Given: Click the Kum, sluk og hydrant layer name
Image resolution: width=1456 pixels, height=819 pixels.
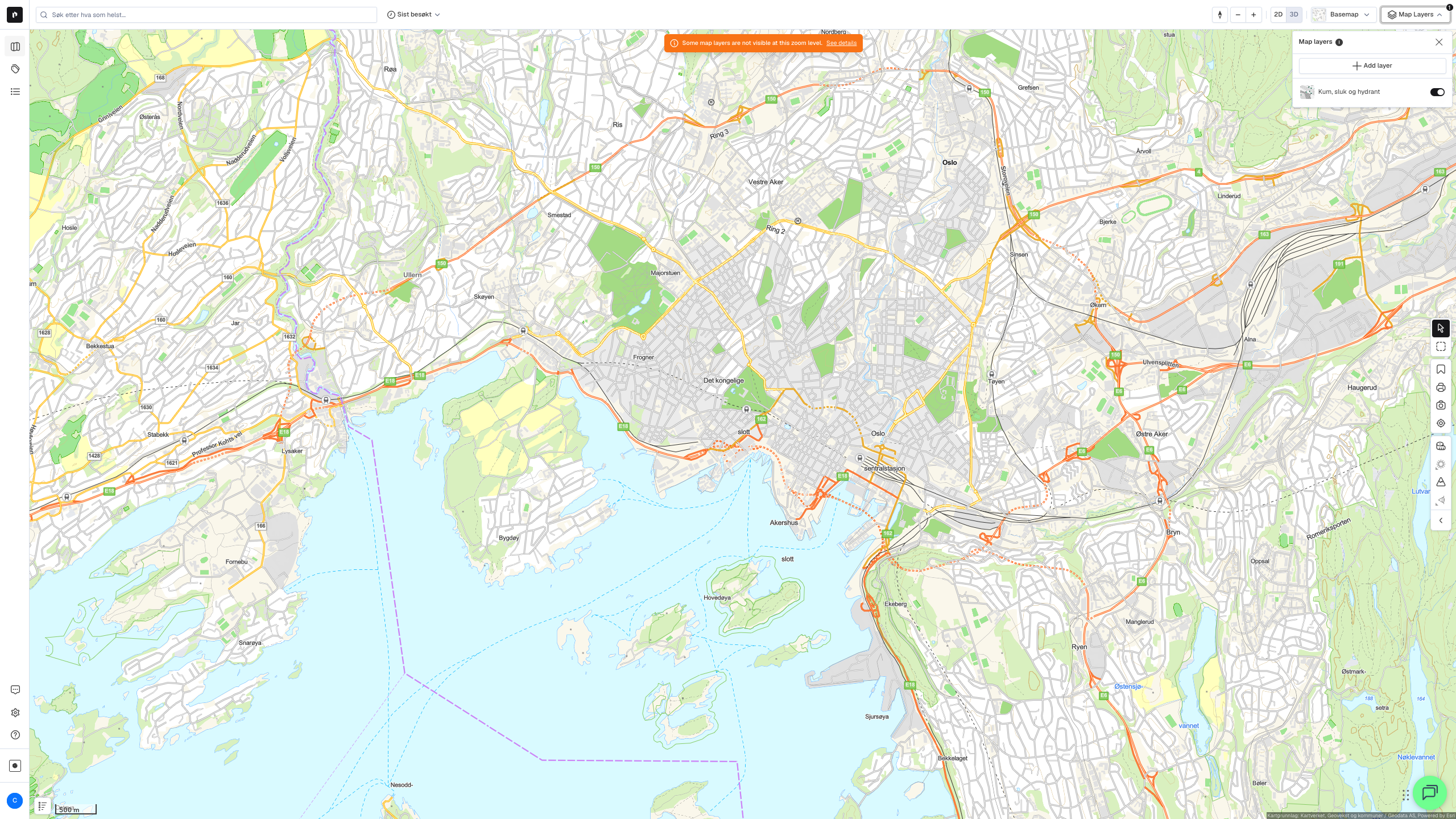Looking at the screenshot, I should 1349,92.
